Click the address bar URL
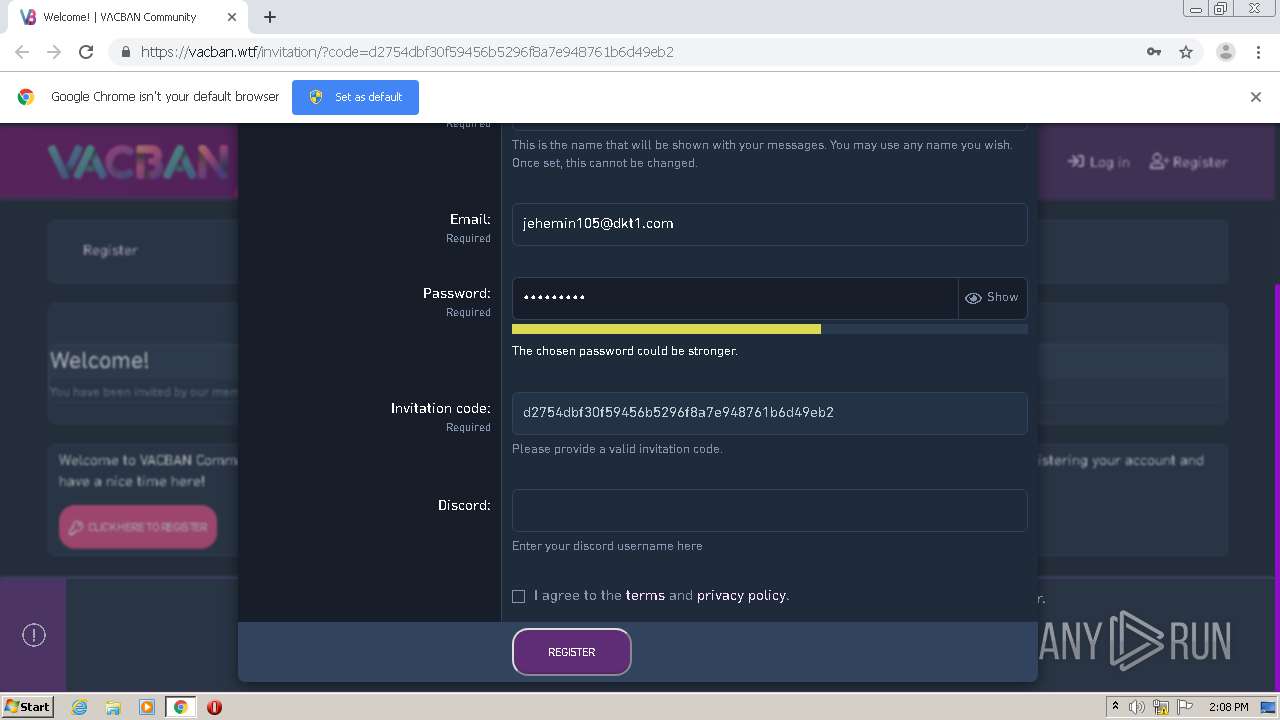Screen dimensions: 1280x720 pyautogui.click(x=407, y=52)
